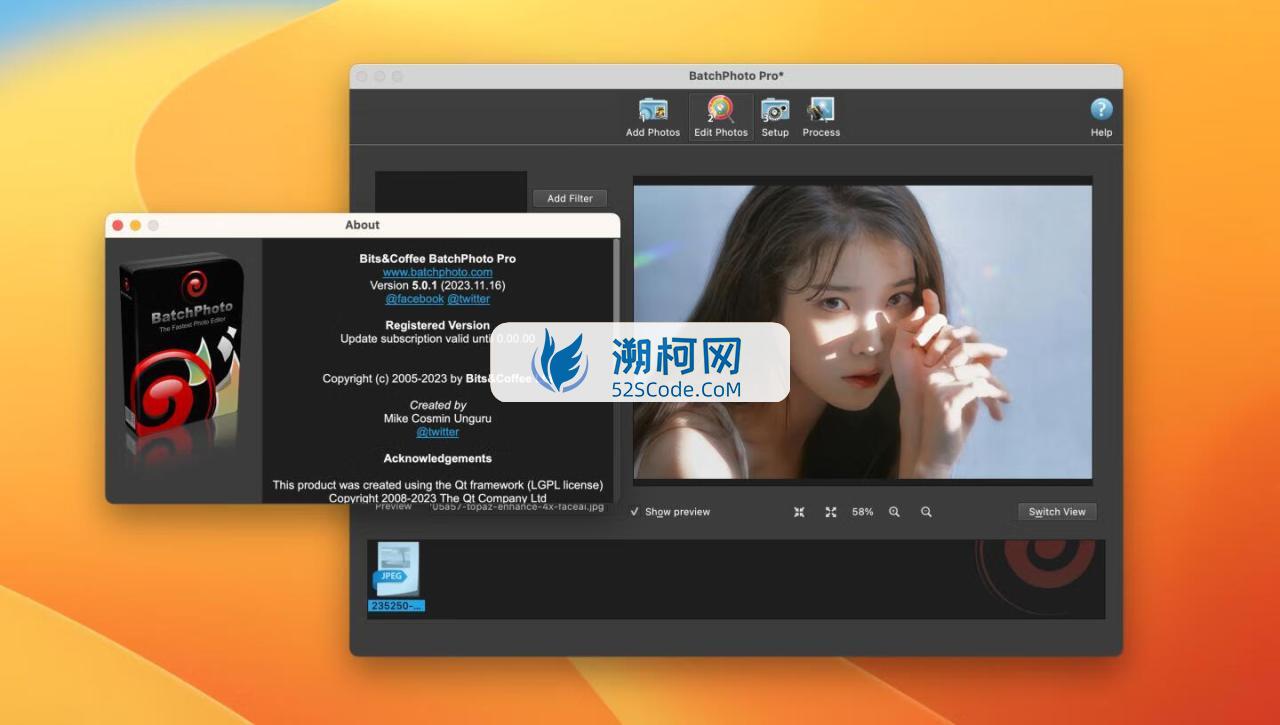Click the 58% zoom value

point(862,512)
